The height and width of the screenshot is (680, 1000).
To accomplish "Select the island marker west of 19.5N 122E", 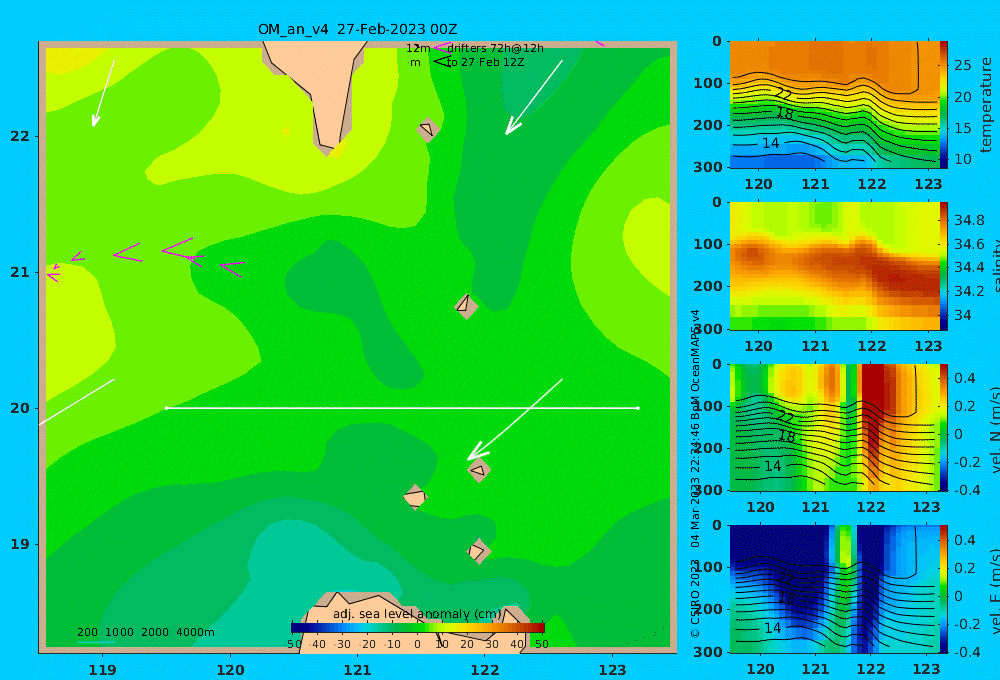I will (x=415, y=497).
